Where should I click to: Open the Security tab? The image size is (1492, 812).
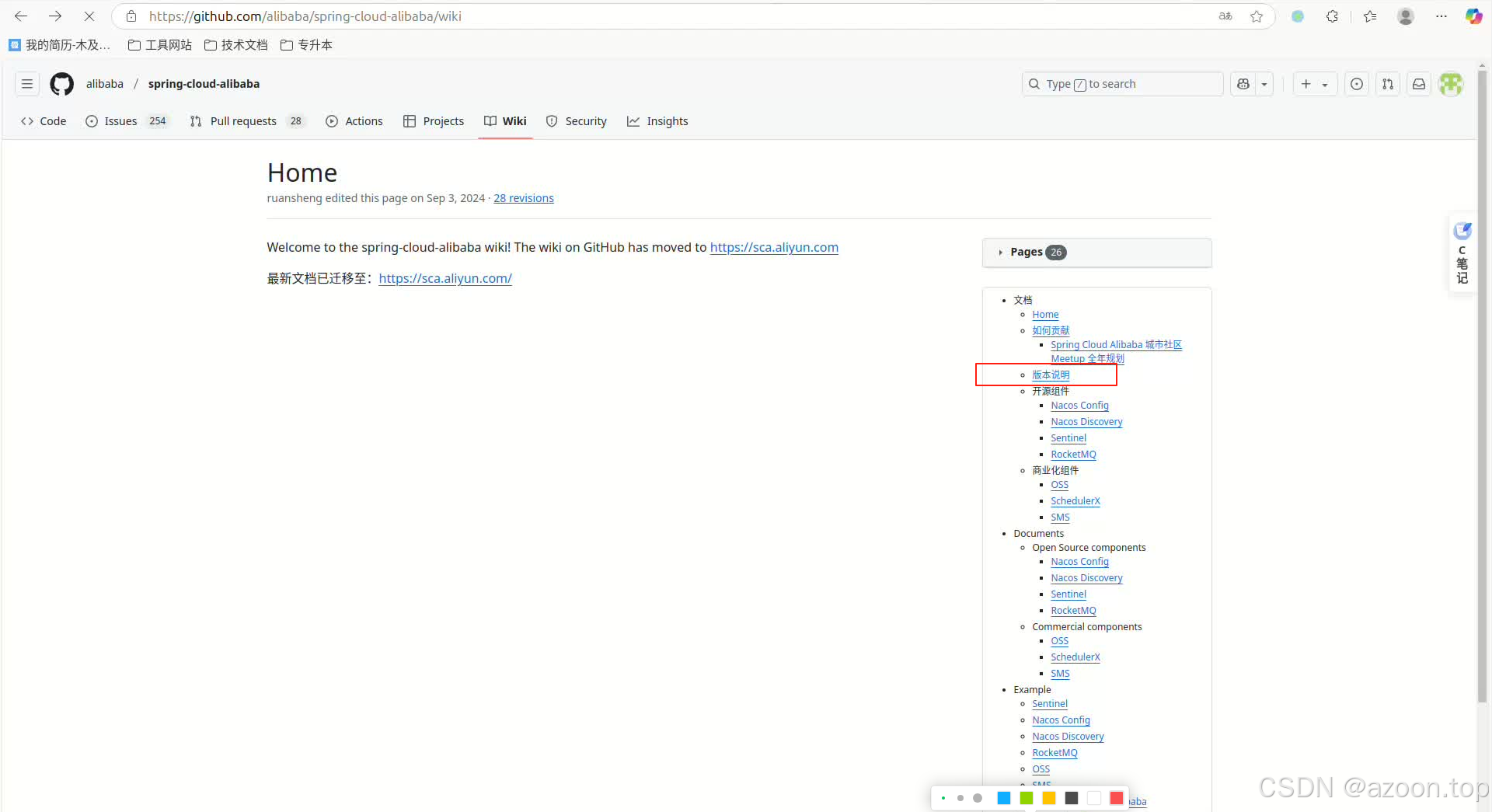577,121
